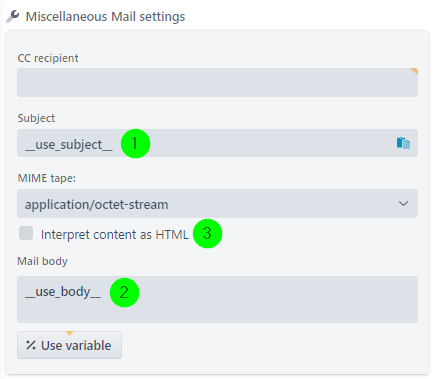This screenshot has height=379, width=435.
Task: Click the Use variable button
Action: [x=69, y=345]
